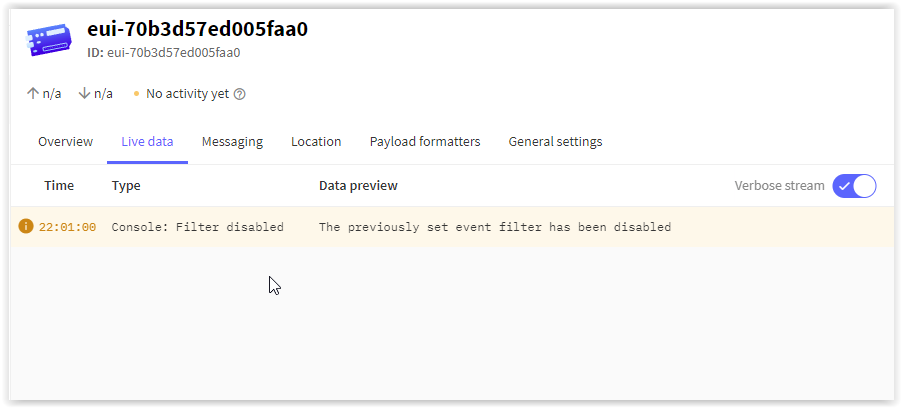Switch to the Messaging tab

[232, 142]
